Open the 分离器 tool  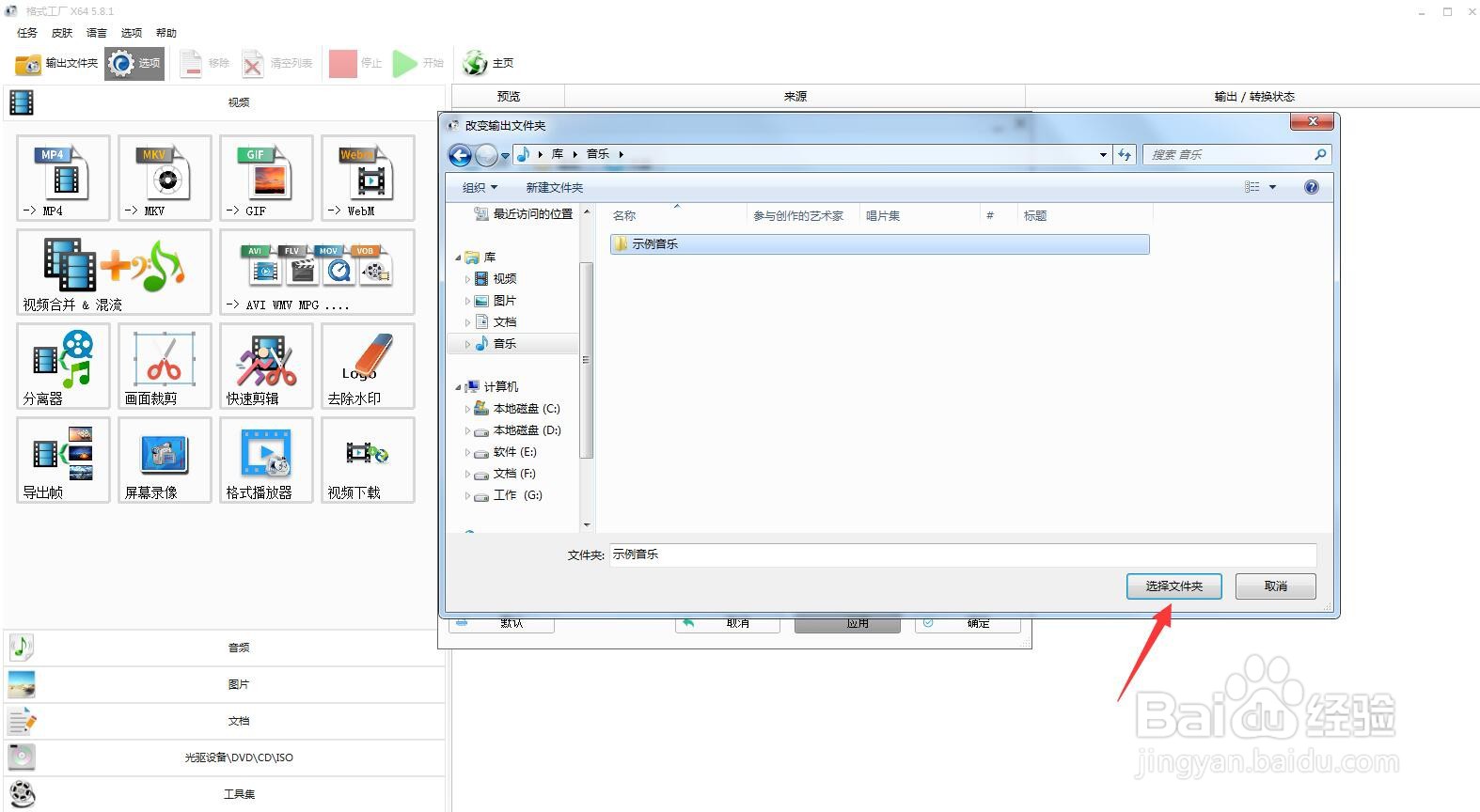click(63, 366)
